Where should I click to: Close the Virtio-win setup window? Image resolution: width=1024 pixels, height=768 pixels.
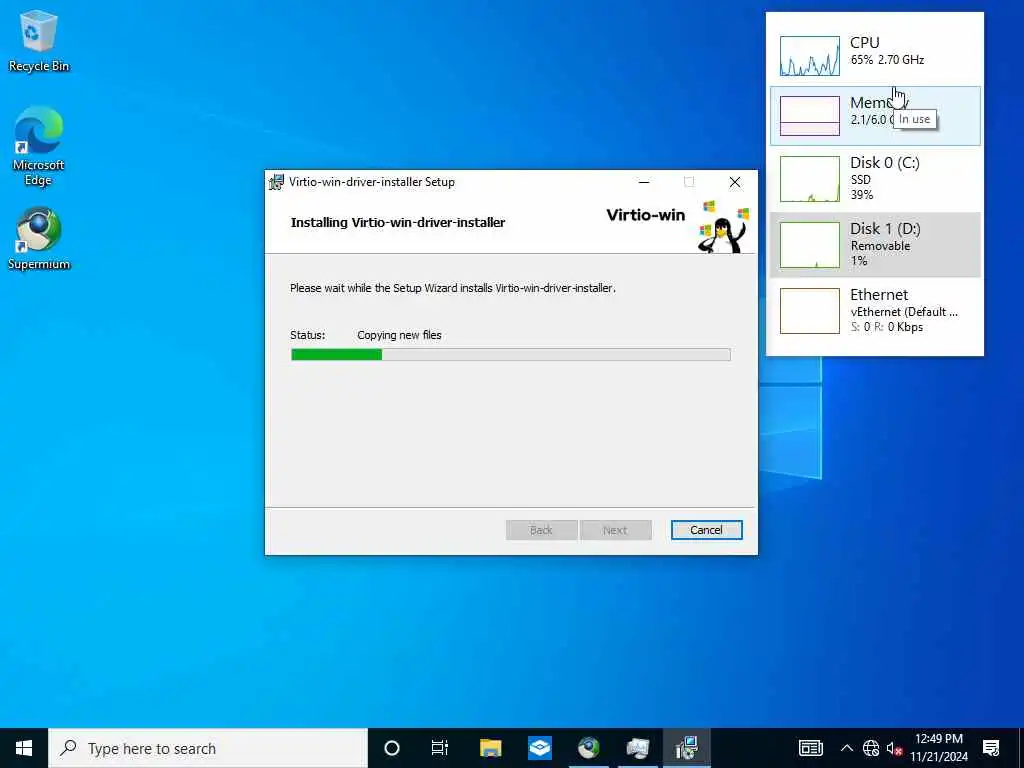(x=735, y=182)
